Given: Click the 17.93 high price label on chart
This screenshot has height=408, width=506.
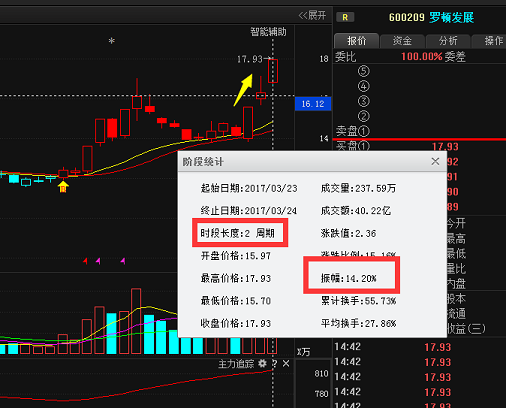Looking at the screenshot, I should pyautogui.click(x=250, y=59).
